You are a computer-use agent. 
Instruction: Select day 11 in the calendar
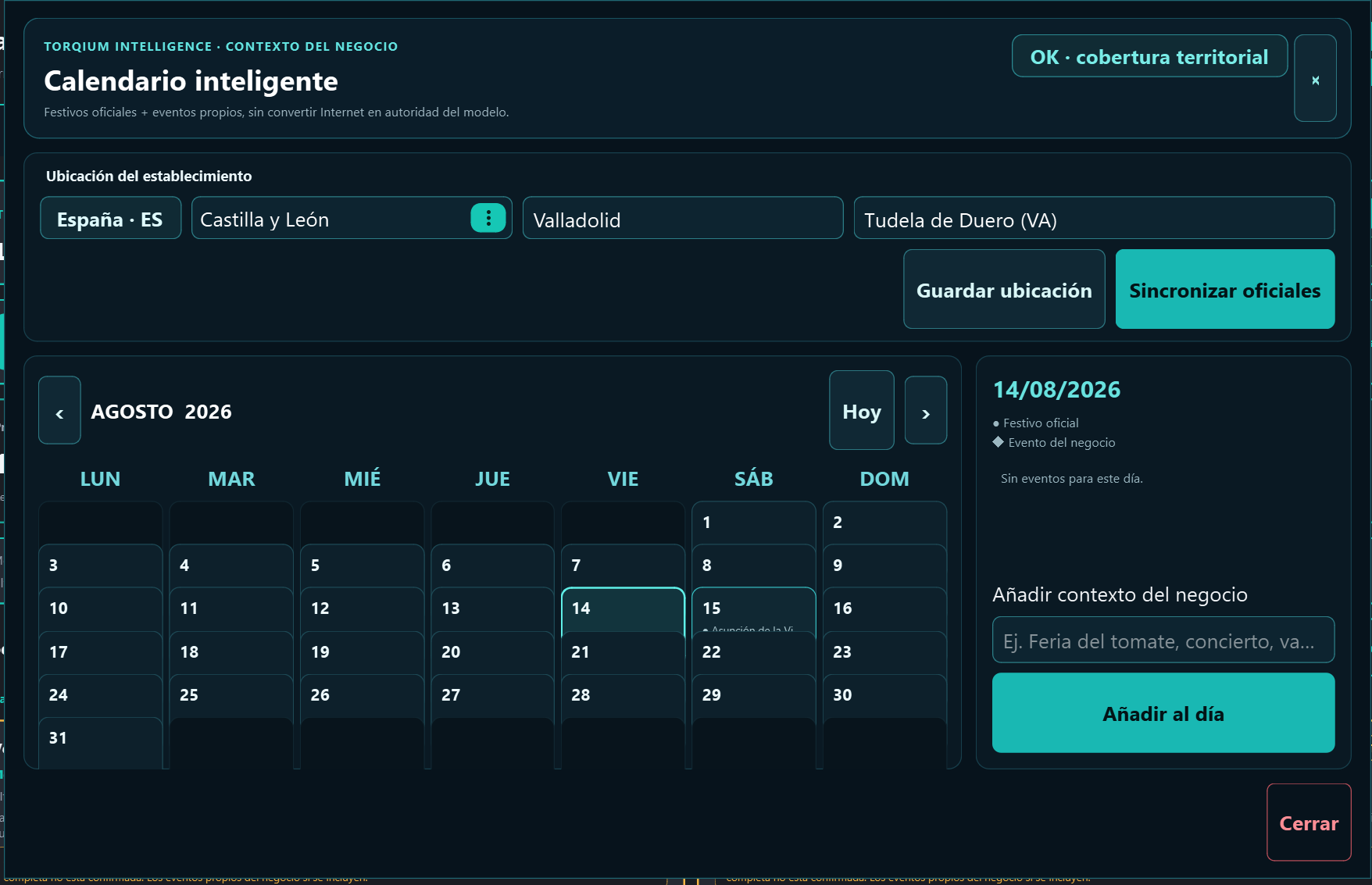pyautogui.click(x=231, y=609)
